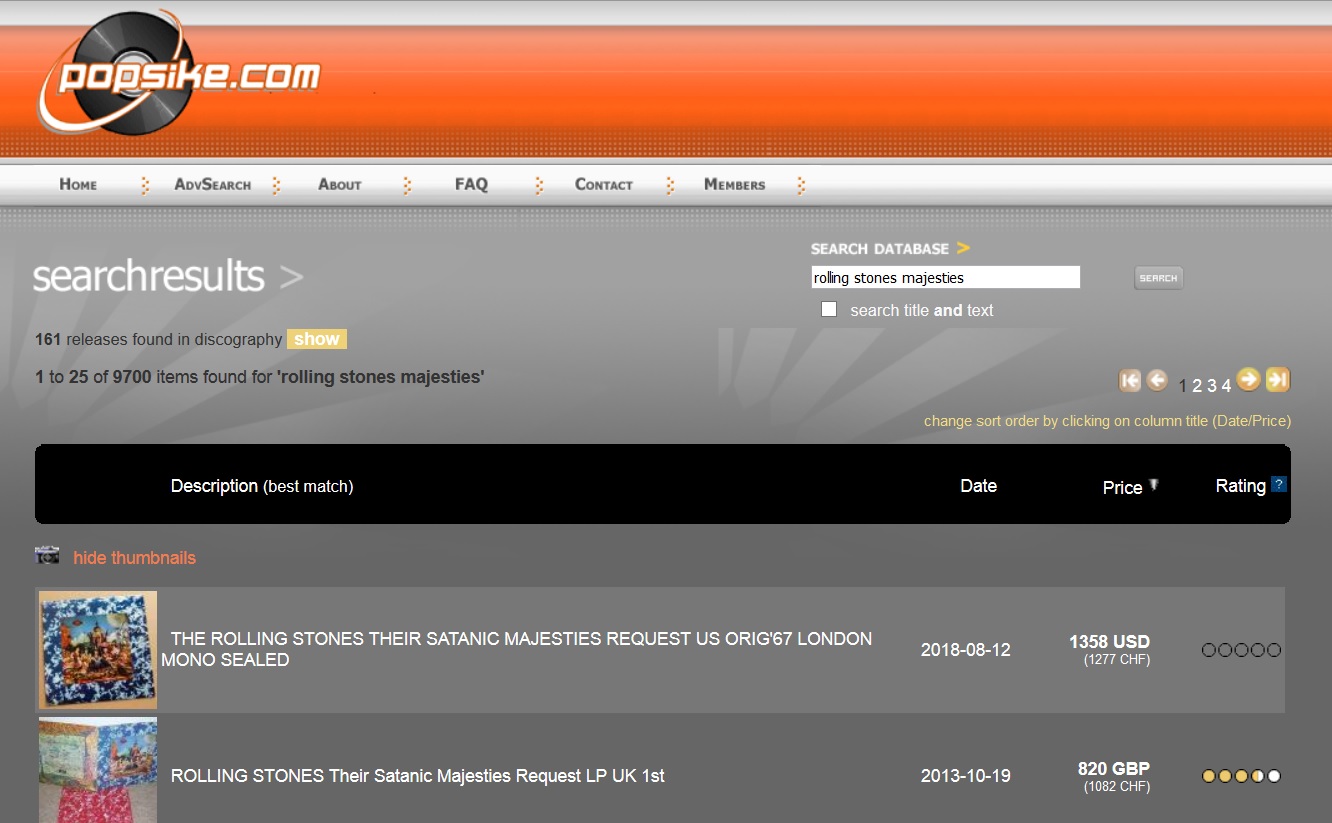Sort results by Date column
This screenshot has width=1332, height=823.
pyautogui.click(x=978, y=486)
